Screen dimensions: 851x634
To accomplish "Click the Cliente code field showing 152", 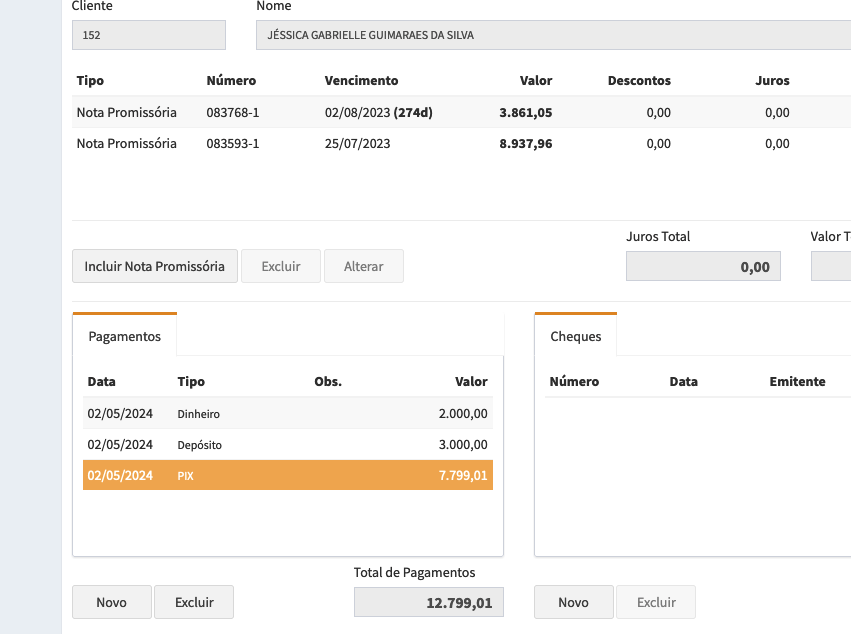I will pyautogui.click(x=149, y=35).
